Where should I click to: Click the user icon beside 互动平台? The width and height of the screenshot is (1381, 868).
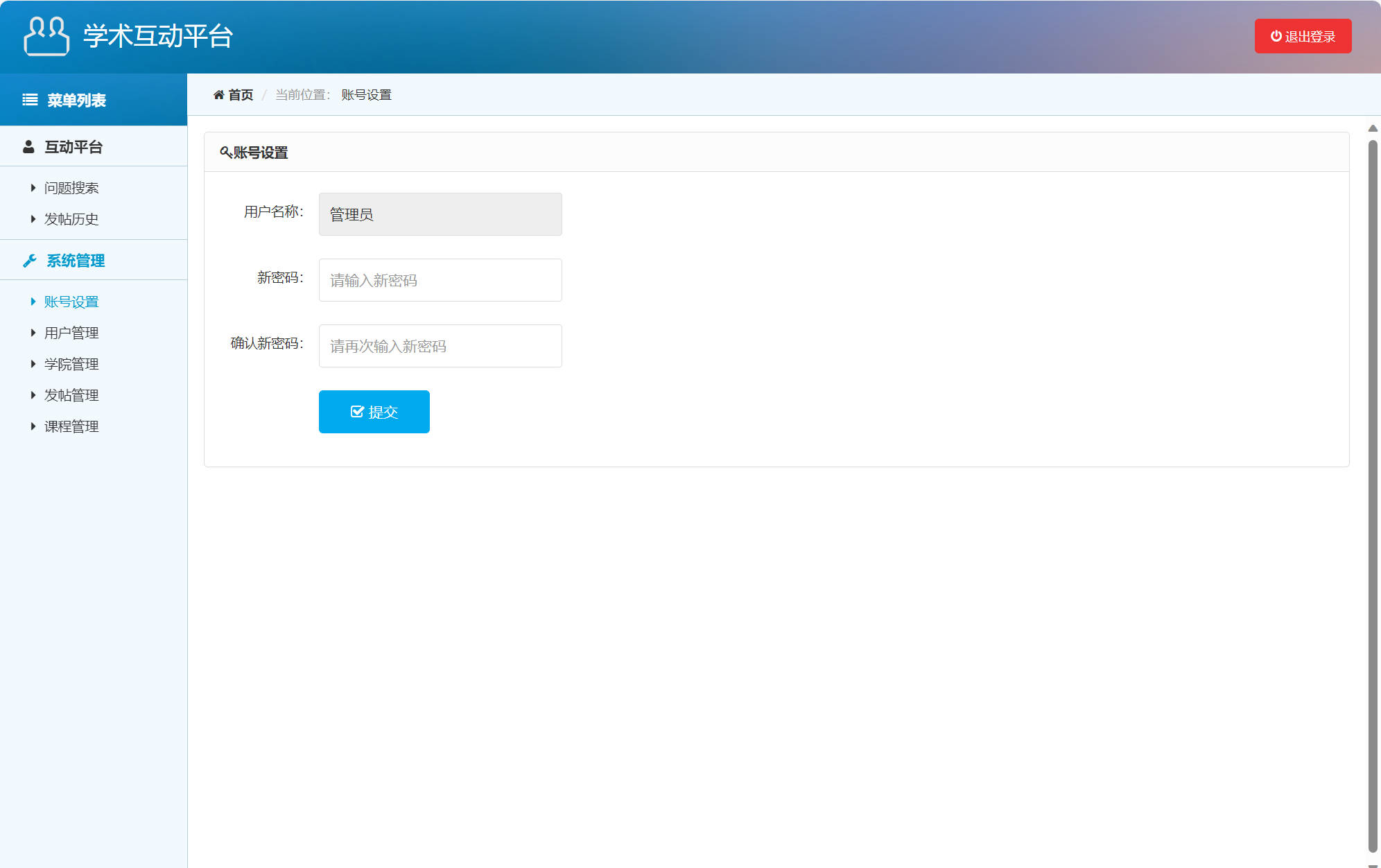pos(28,147)
